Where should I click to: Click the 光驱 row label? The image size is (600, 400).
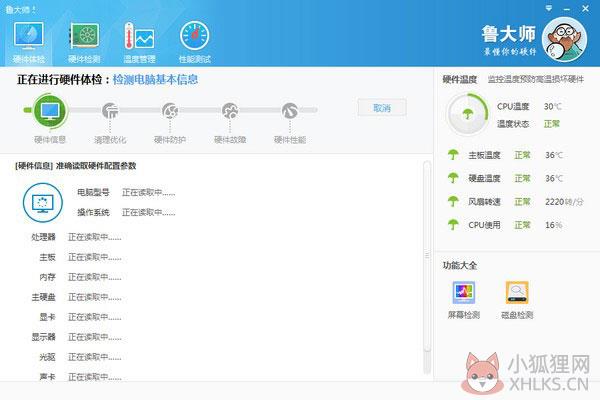click(47, 357)
